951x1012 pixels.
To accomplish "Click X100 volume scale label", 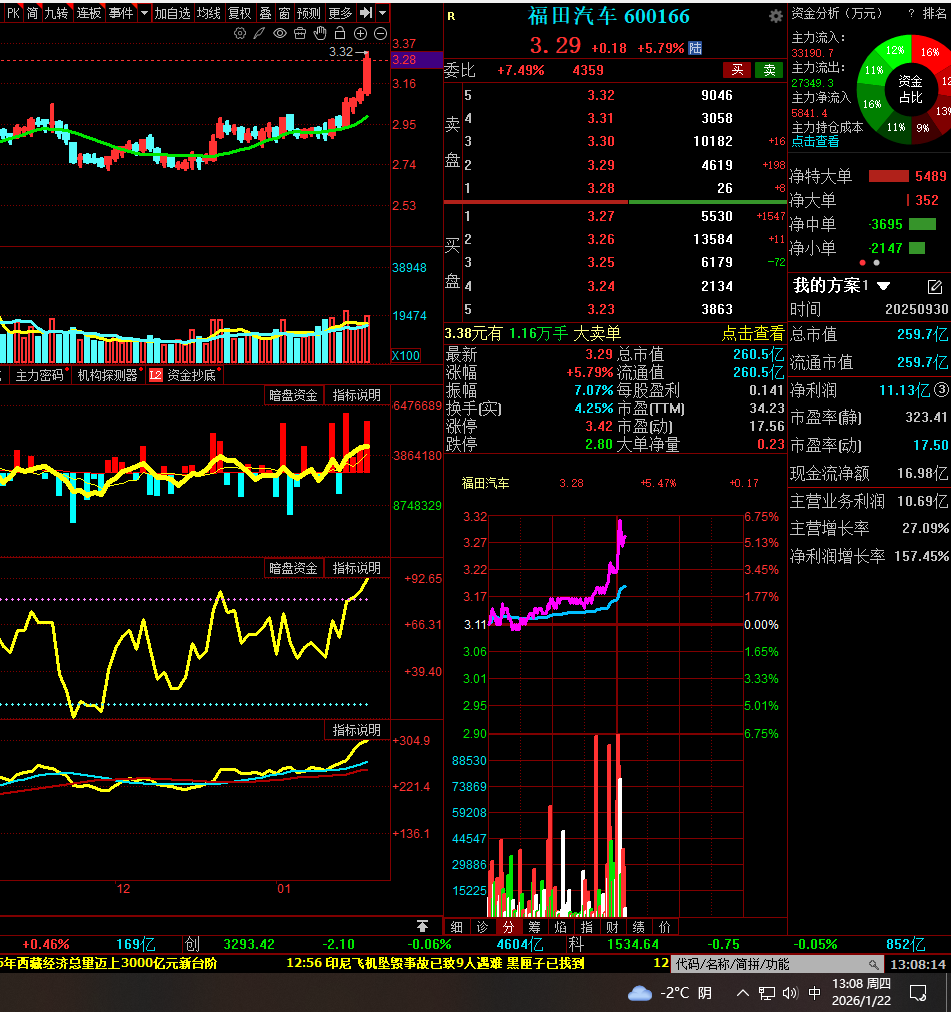I will point(406,355).
